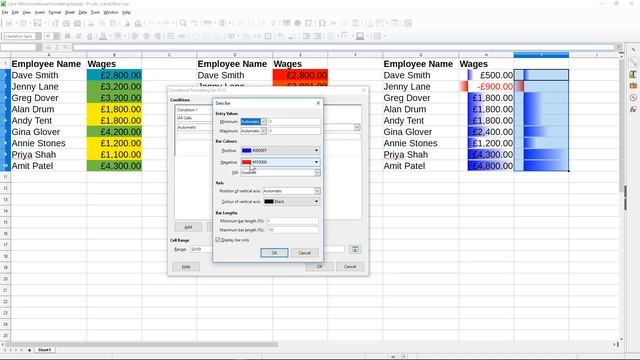Click the Maximum bar length input field
The height and width of the screenshot is (360, 640).
[x=292, y=230]
